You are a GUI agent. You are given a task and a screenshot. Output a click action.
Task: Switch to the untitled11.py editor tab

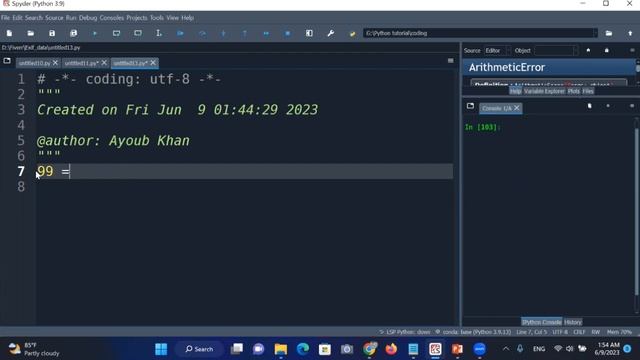coord(81,63)
